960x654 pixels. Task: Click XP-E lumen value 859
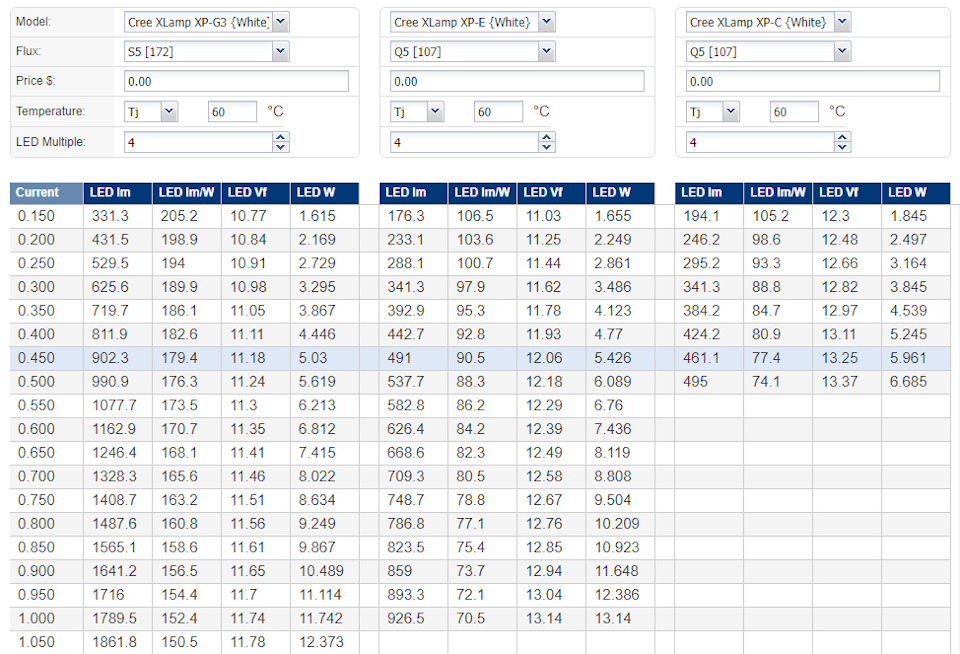[x=399, y=571]
